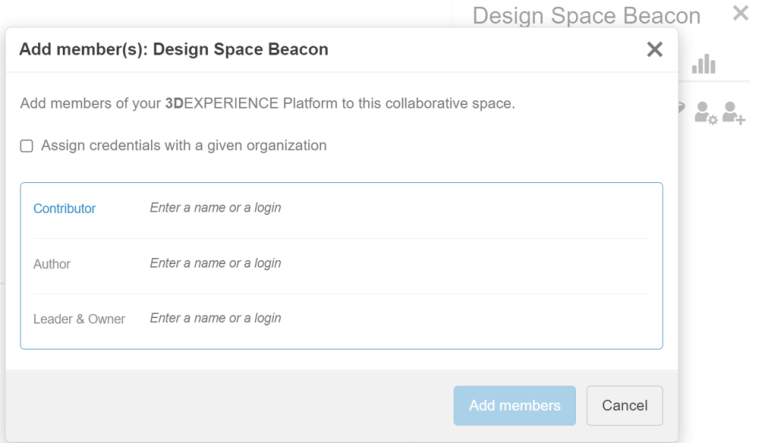The image size is (768, 443).
Task: Select the dialog title 'Add member(s): Design Space Beacon'
Action: tap(174, 49)
